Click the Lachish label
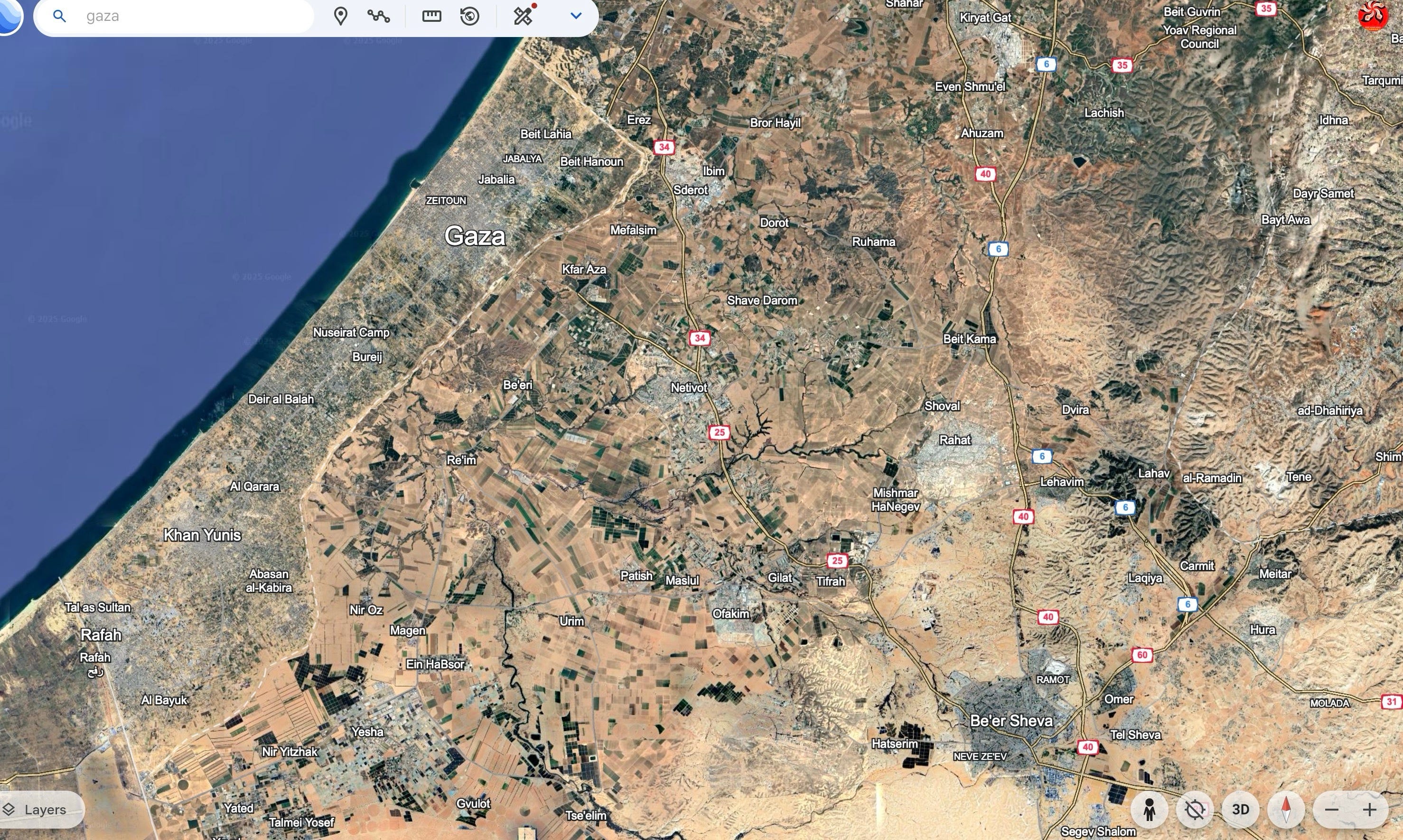 point(1104,112)
